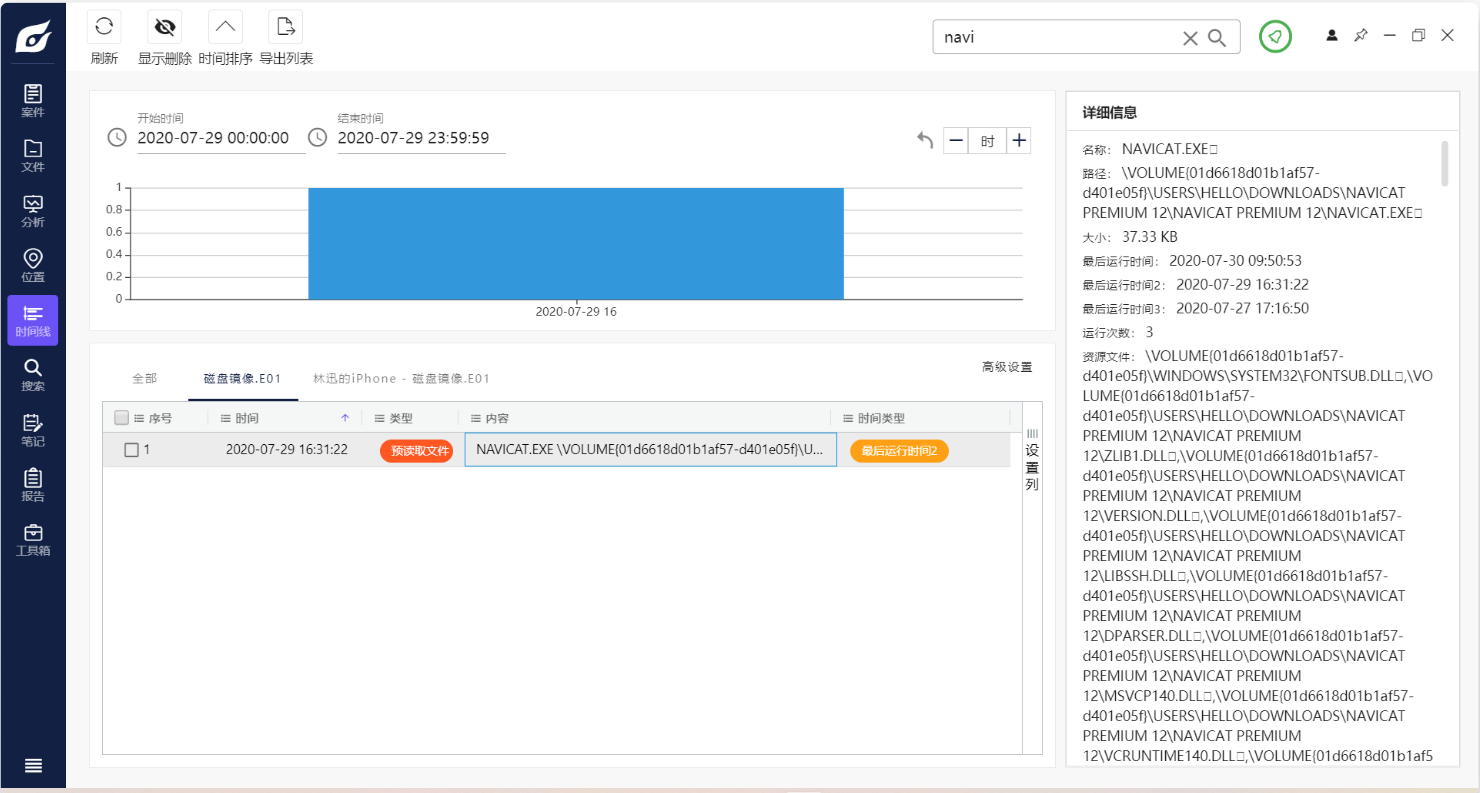Click the 时 hour unit box
Viewport: 1480px width, 793px height.
[987, 141]
